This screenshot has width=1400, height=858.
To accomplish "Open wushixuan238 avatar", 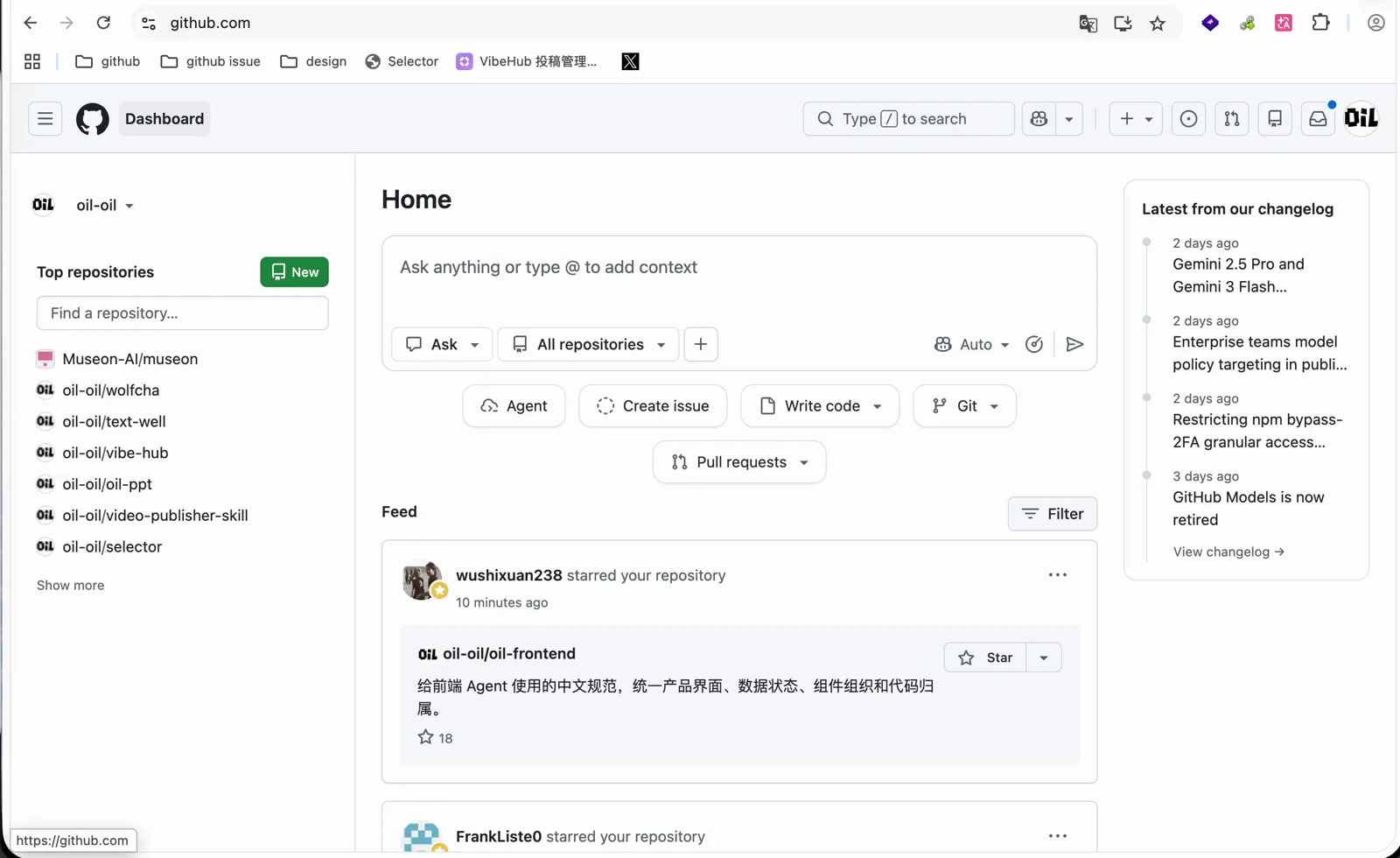I will pos(422,580).
